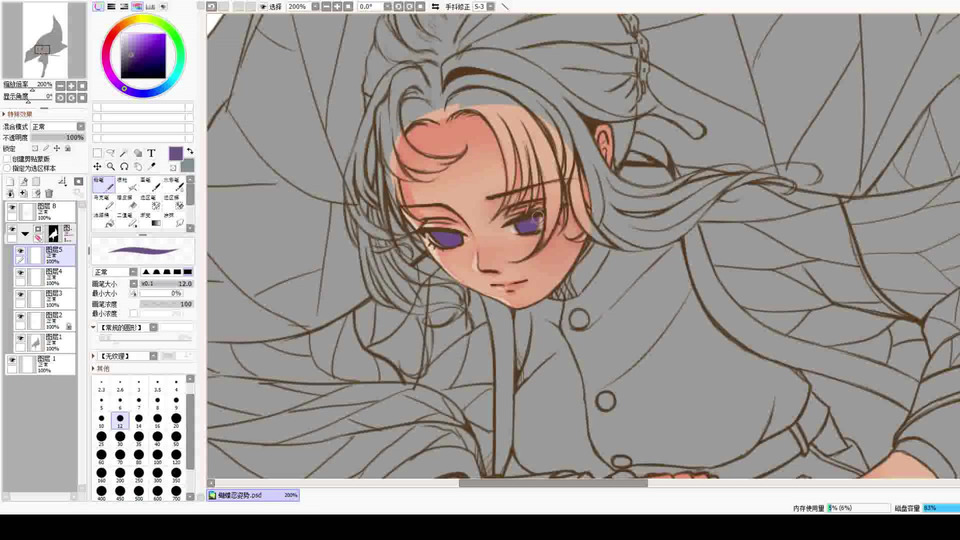Delete layer with the trash icon
Image resolution: width=960 pixels, height=540 pixels.
pos(49,193)
